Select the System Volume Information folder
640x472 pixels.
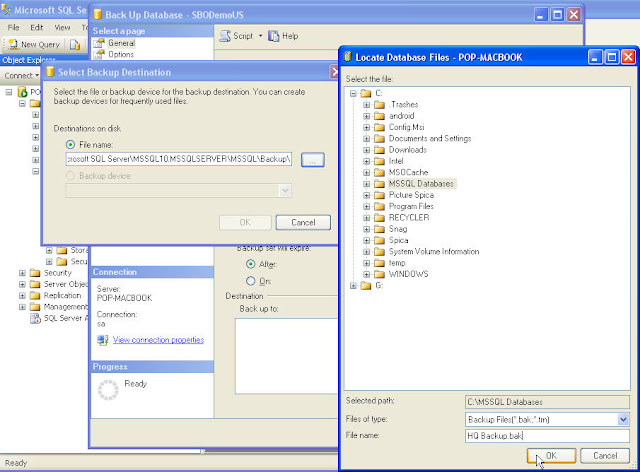click(433, 252)
